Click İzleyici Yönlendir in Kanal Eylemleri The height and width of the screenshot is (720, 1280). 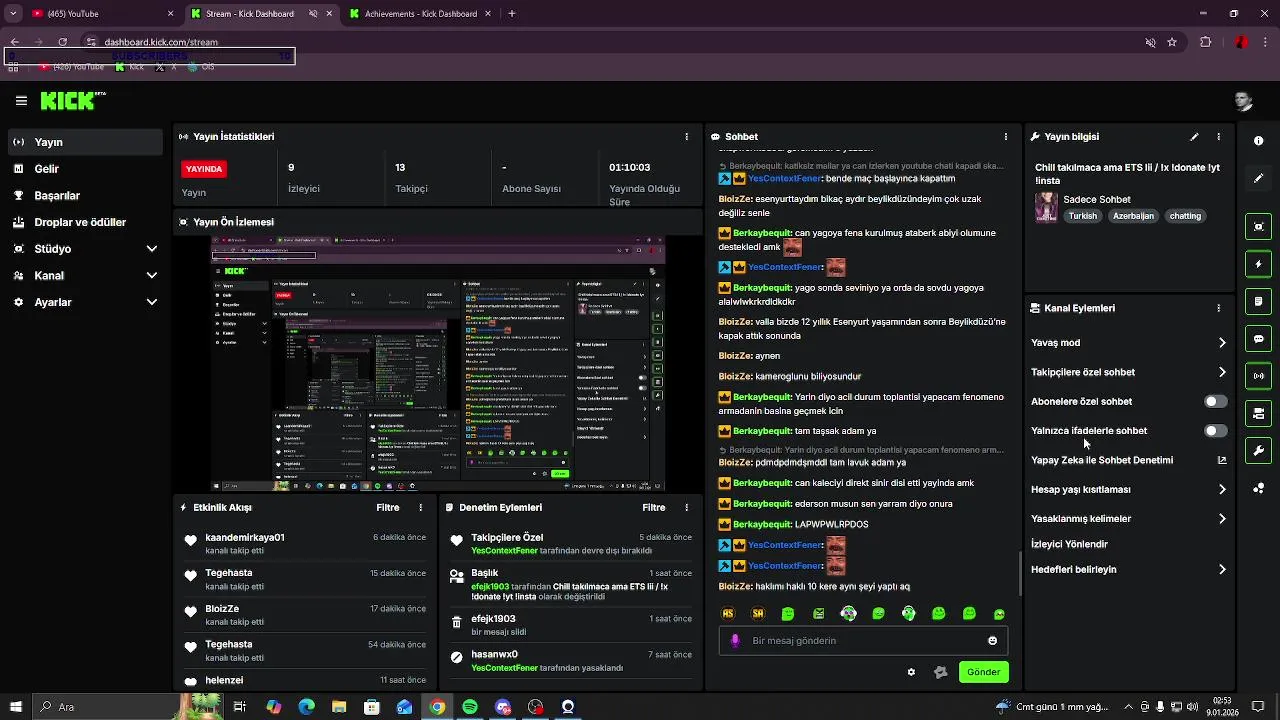pos(1069,544)
